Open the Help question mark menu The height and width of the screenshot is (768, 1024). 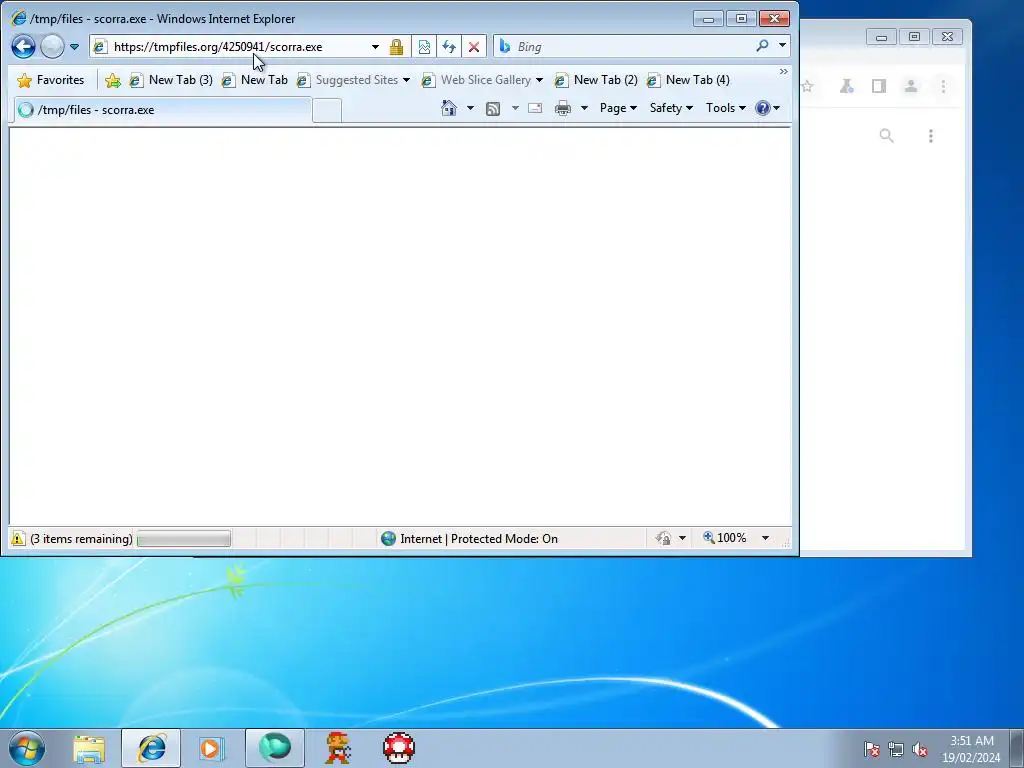(x=767, y=108)
